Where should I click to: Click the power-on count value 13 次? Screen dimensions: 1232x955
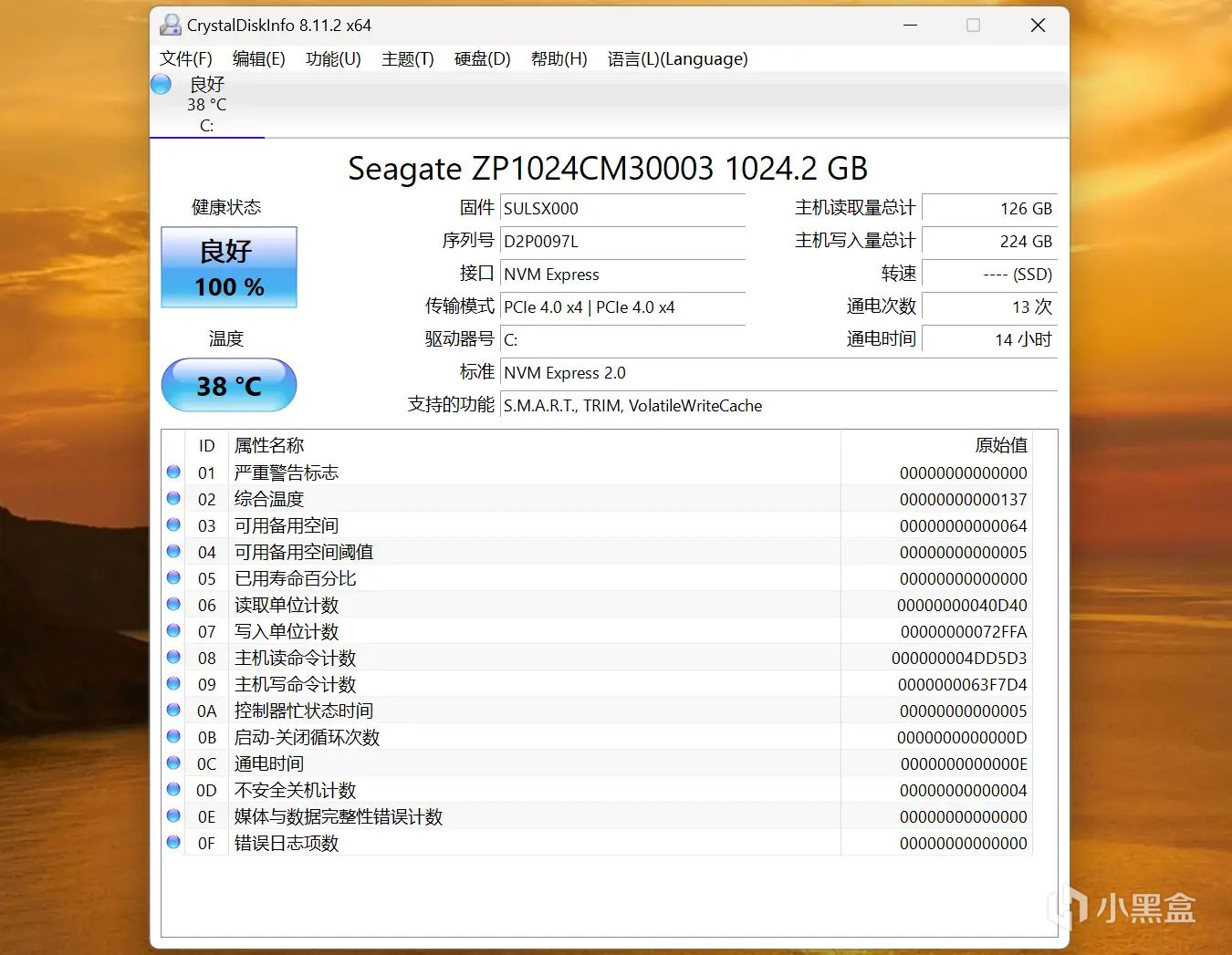(x=990, y=306)
